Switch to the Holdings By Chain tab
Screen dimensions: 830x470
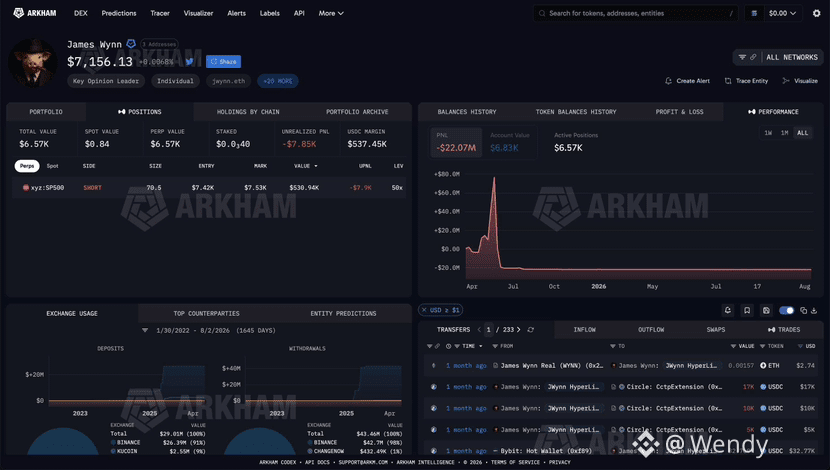pyautogui.click(x=248, y=112)
